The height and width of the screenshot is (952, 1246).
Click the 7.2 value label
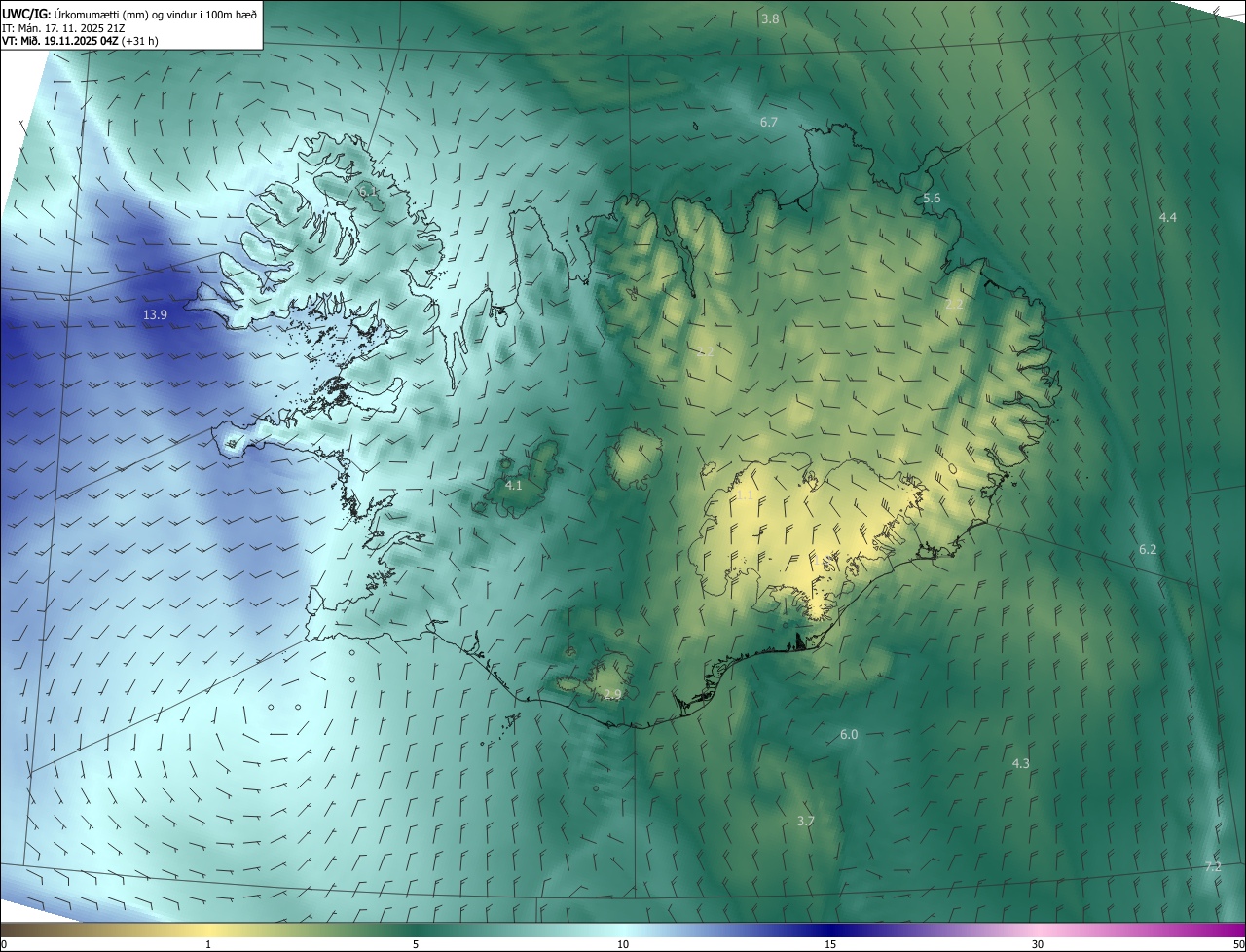[x=1213, y=866]
